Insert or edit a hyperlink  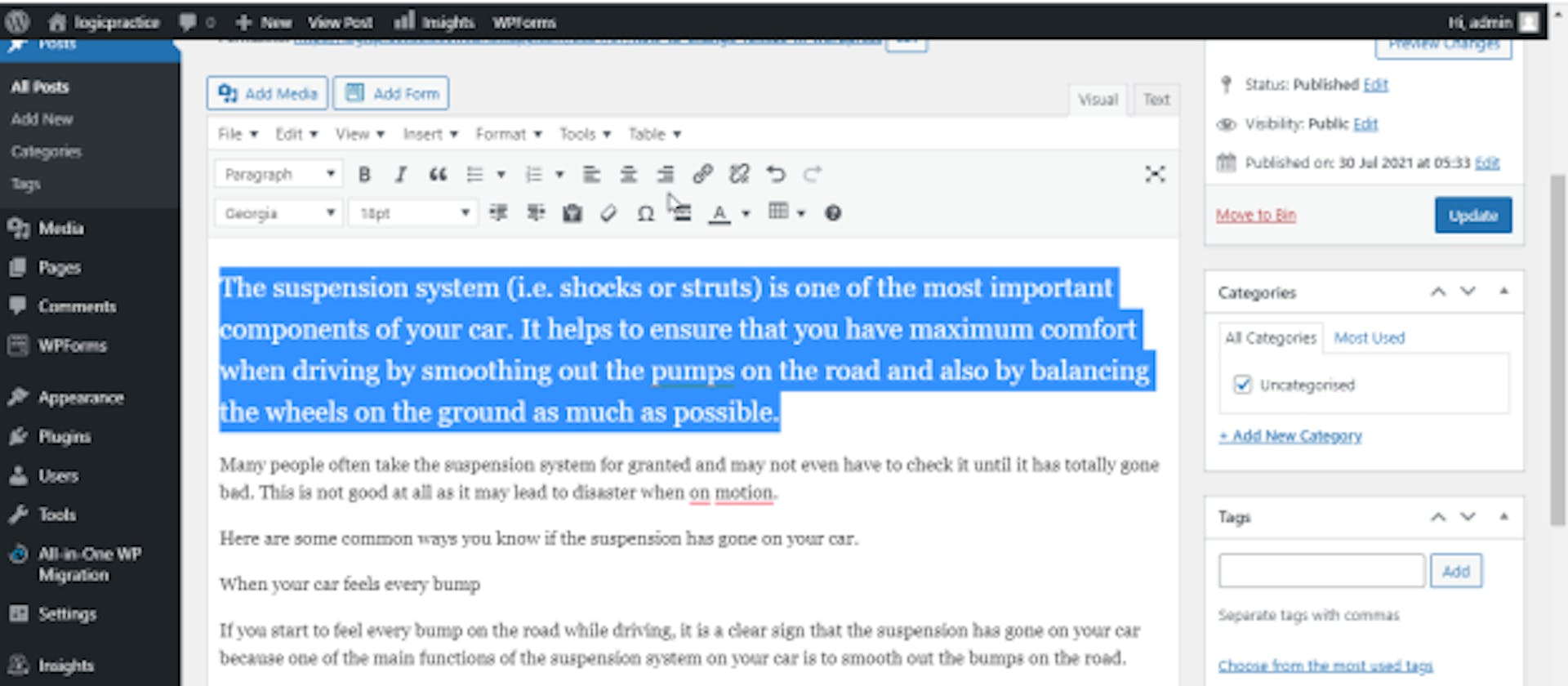point(702,174)
